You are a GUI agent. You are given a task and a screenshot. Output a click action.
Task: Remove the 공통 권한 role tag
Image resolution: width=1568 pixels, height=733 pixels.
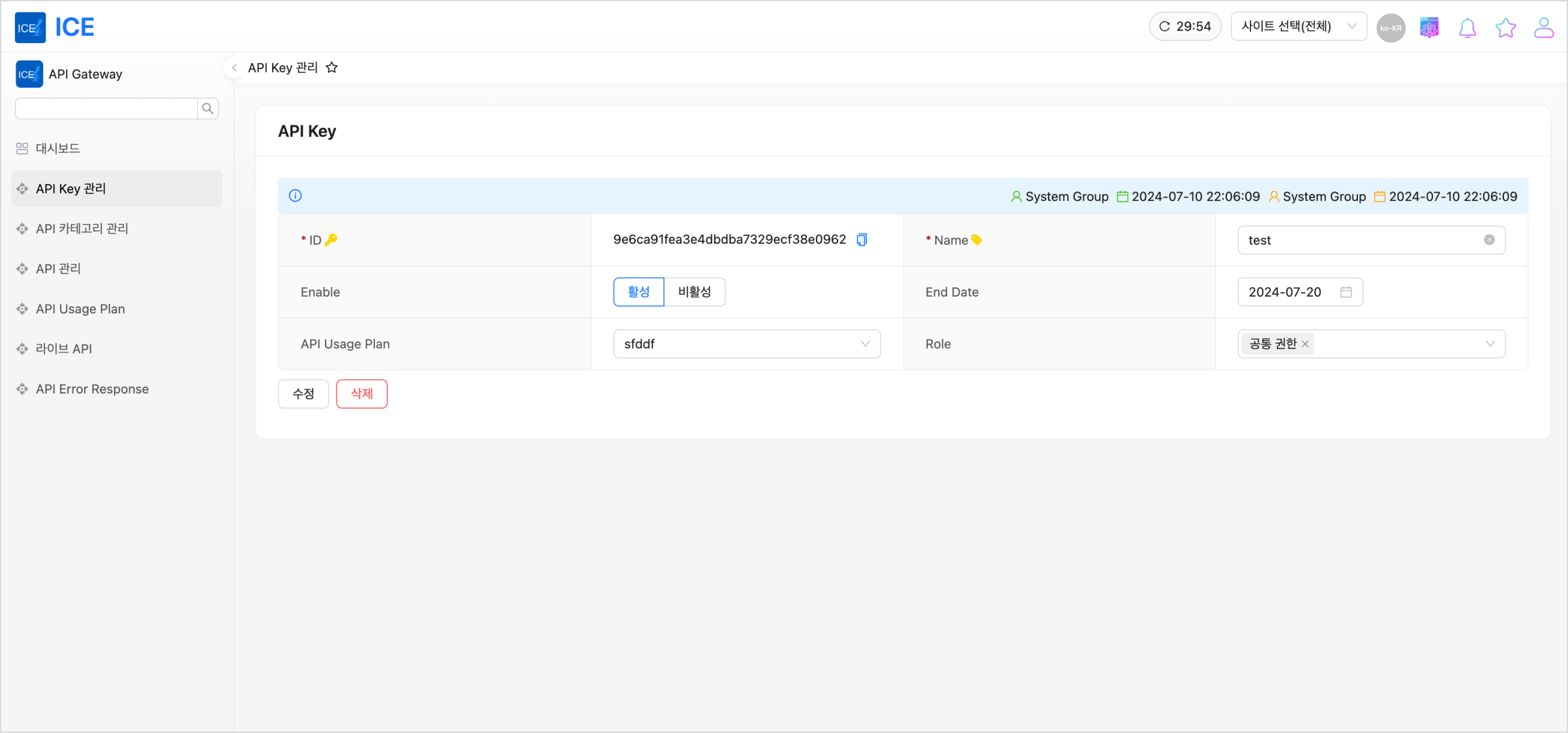point(1305,344)
